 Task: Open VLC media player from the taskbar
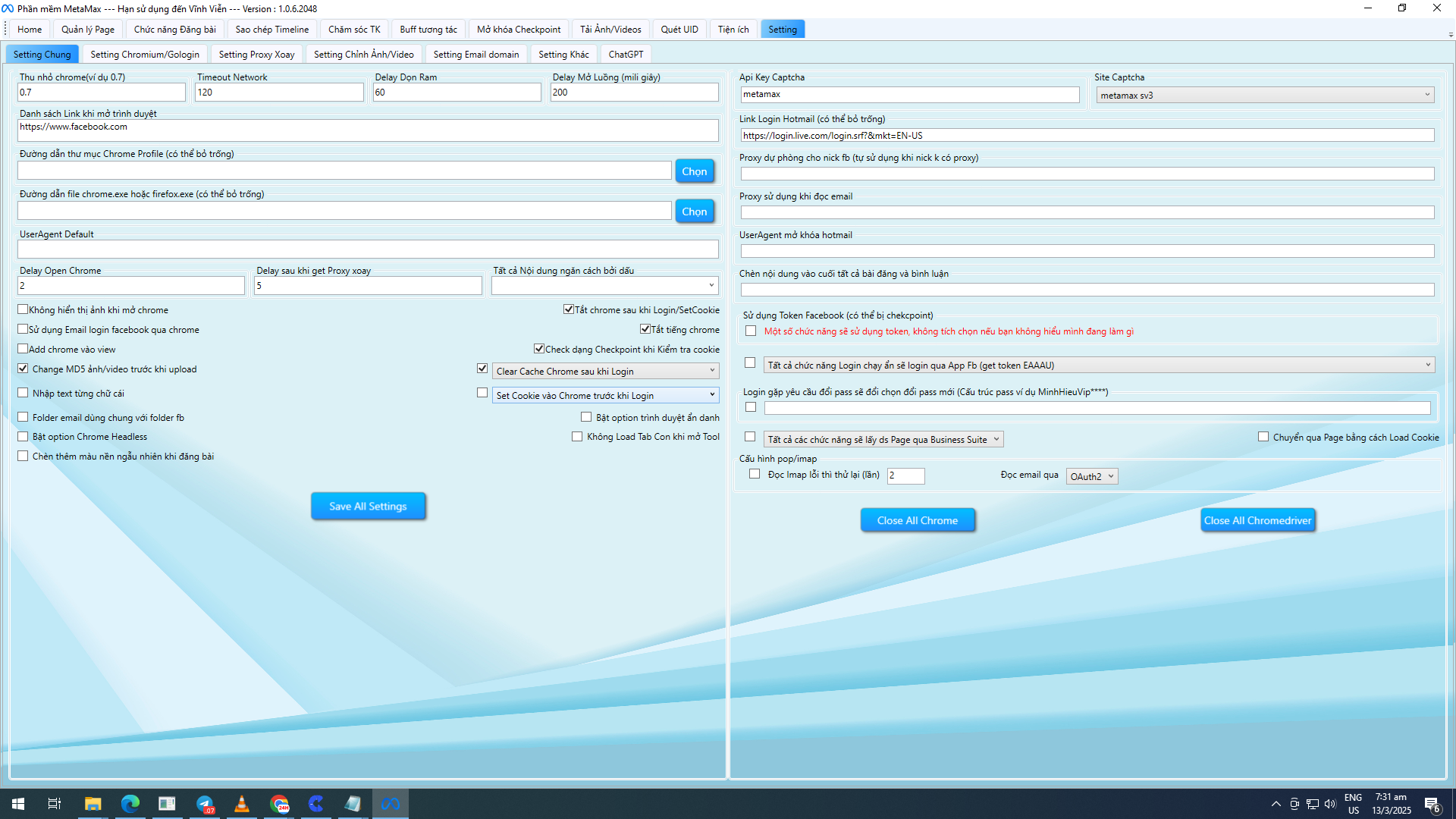[242, 804]
